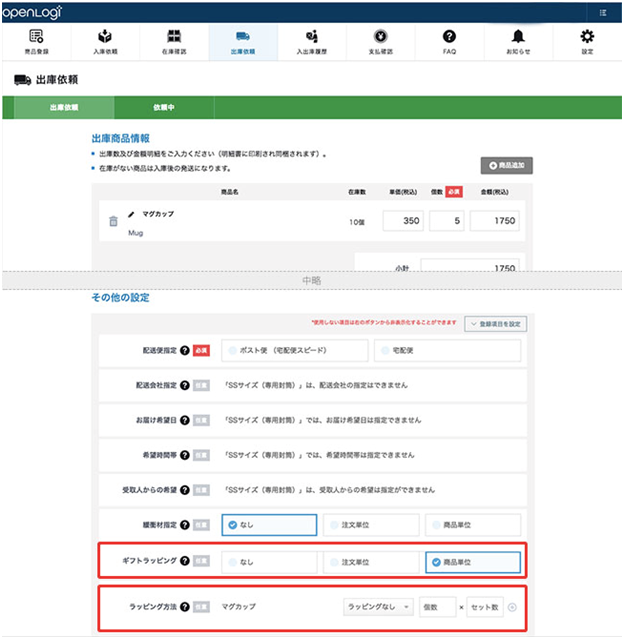Select ポスト便 (宅配便スピード) delivery option

point(295,350)
